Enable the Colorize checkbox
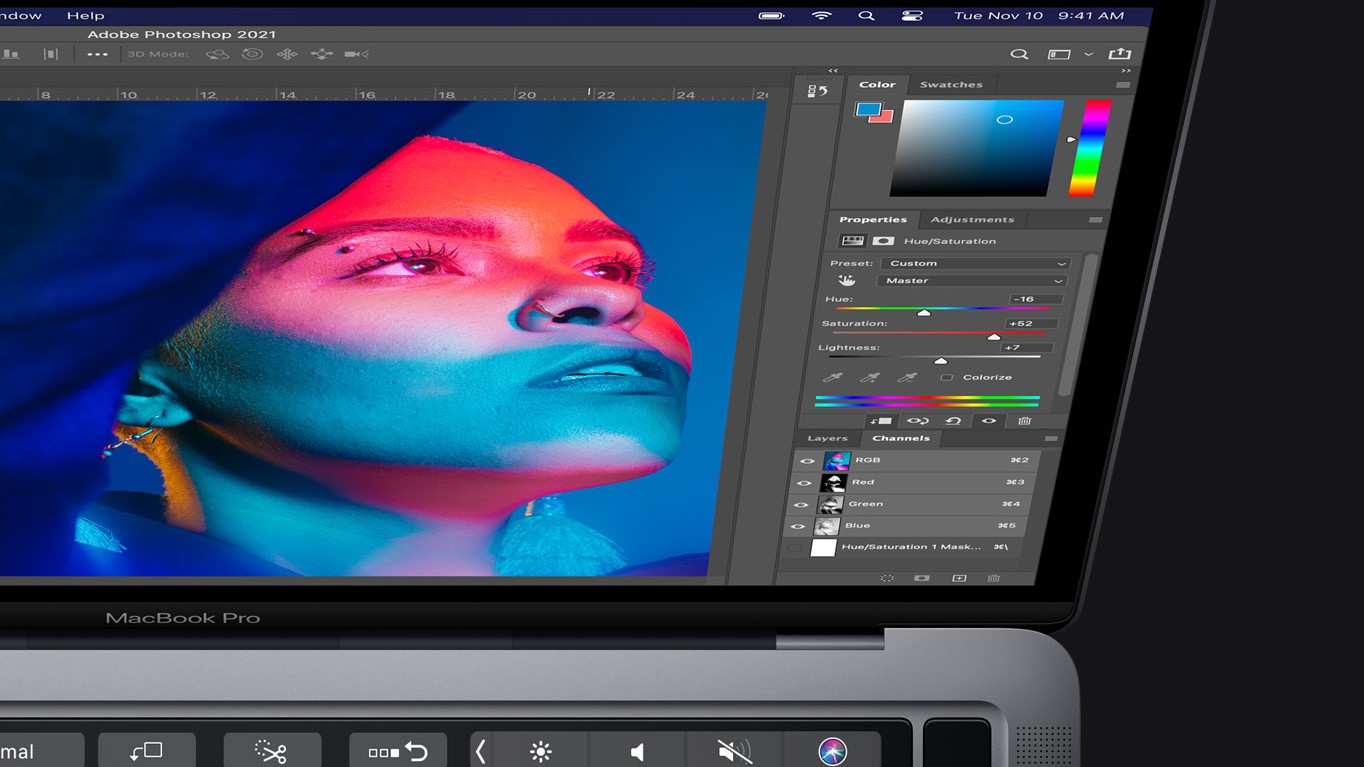This screenshot has width=1364, height=767. coord(946,377)
